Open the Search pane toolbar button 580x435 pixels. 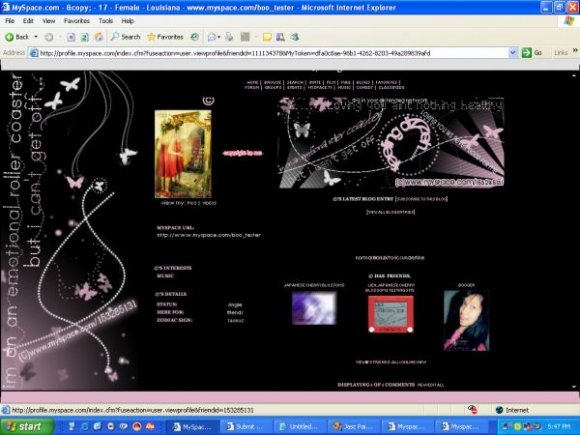click(x=126, y=37)
